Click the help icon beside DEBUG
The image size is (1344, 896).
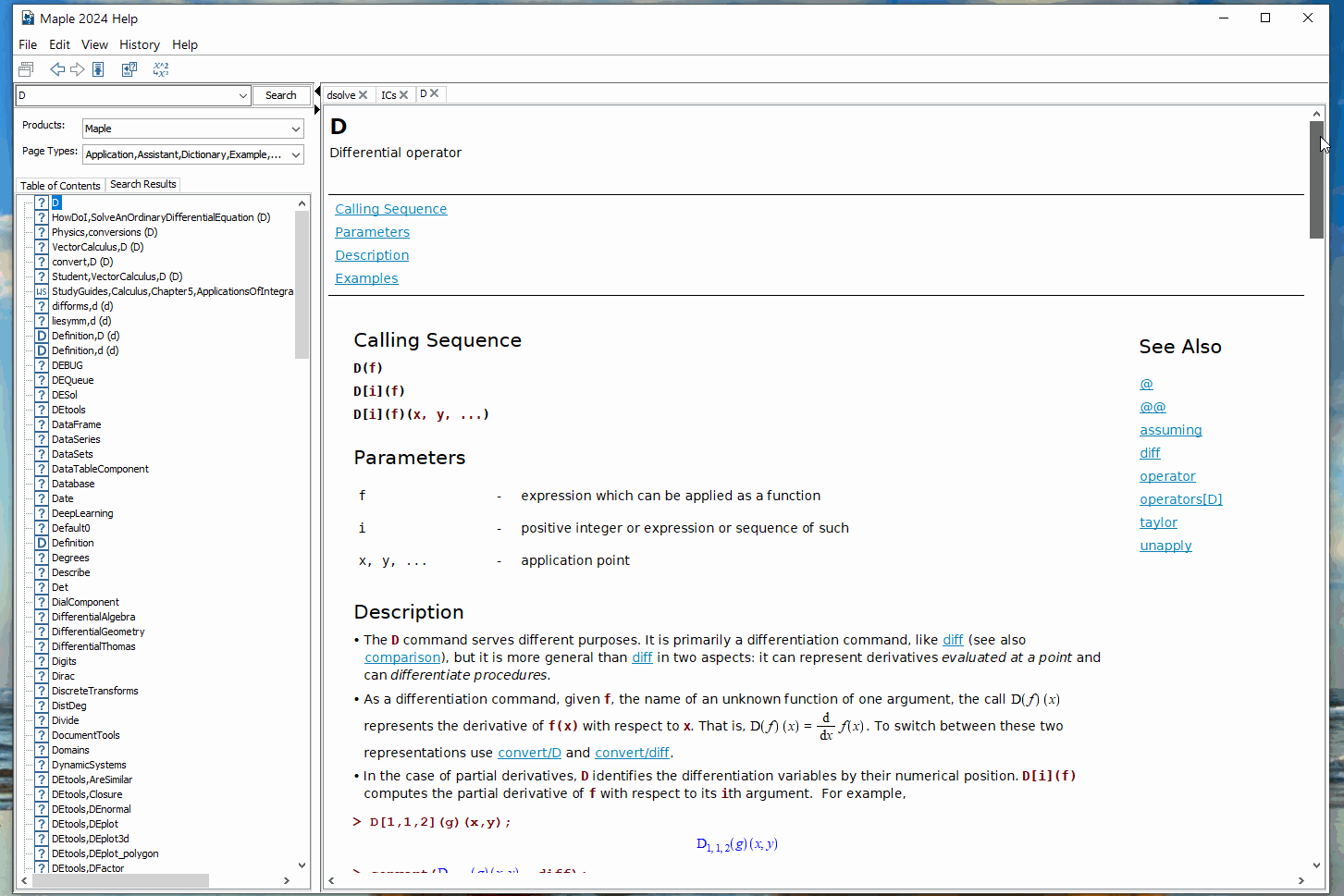pyautogui.click(x=42, y=365)
